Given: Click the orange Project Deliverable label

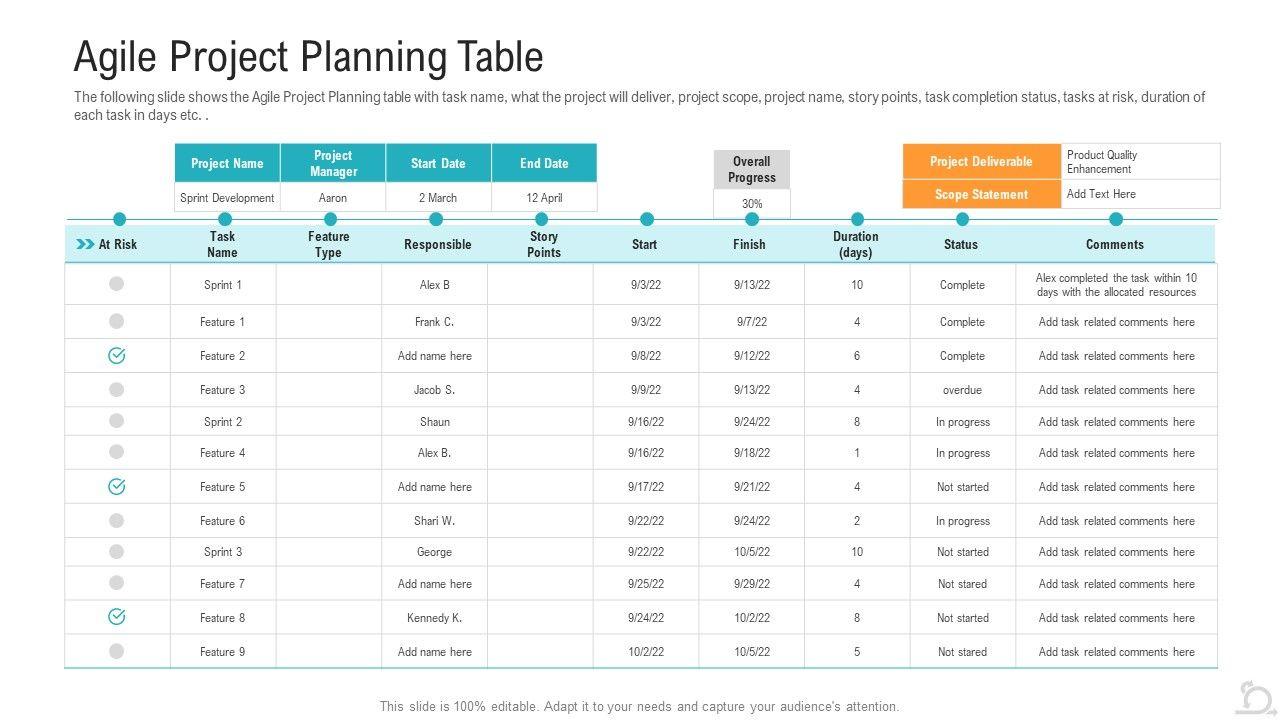Looking at the screenshot, I should click(981, 161).
